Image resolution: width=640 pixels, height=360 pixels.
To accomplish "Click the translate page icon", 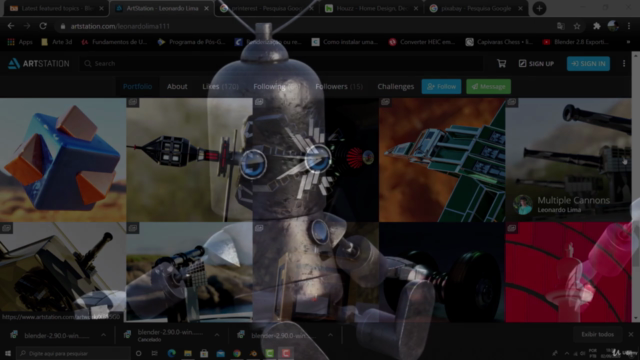I will (561, 26).
